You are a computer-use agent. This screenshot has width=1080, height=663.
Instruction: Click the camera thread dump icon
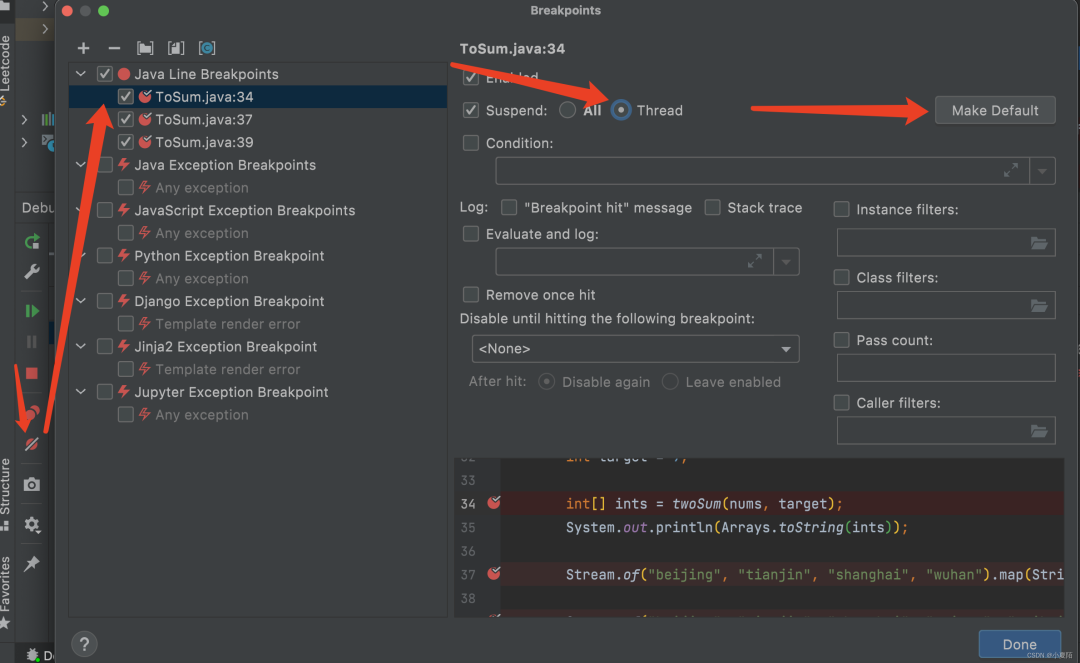click(32, 485)
